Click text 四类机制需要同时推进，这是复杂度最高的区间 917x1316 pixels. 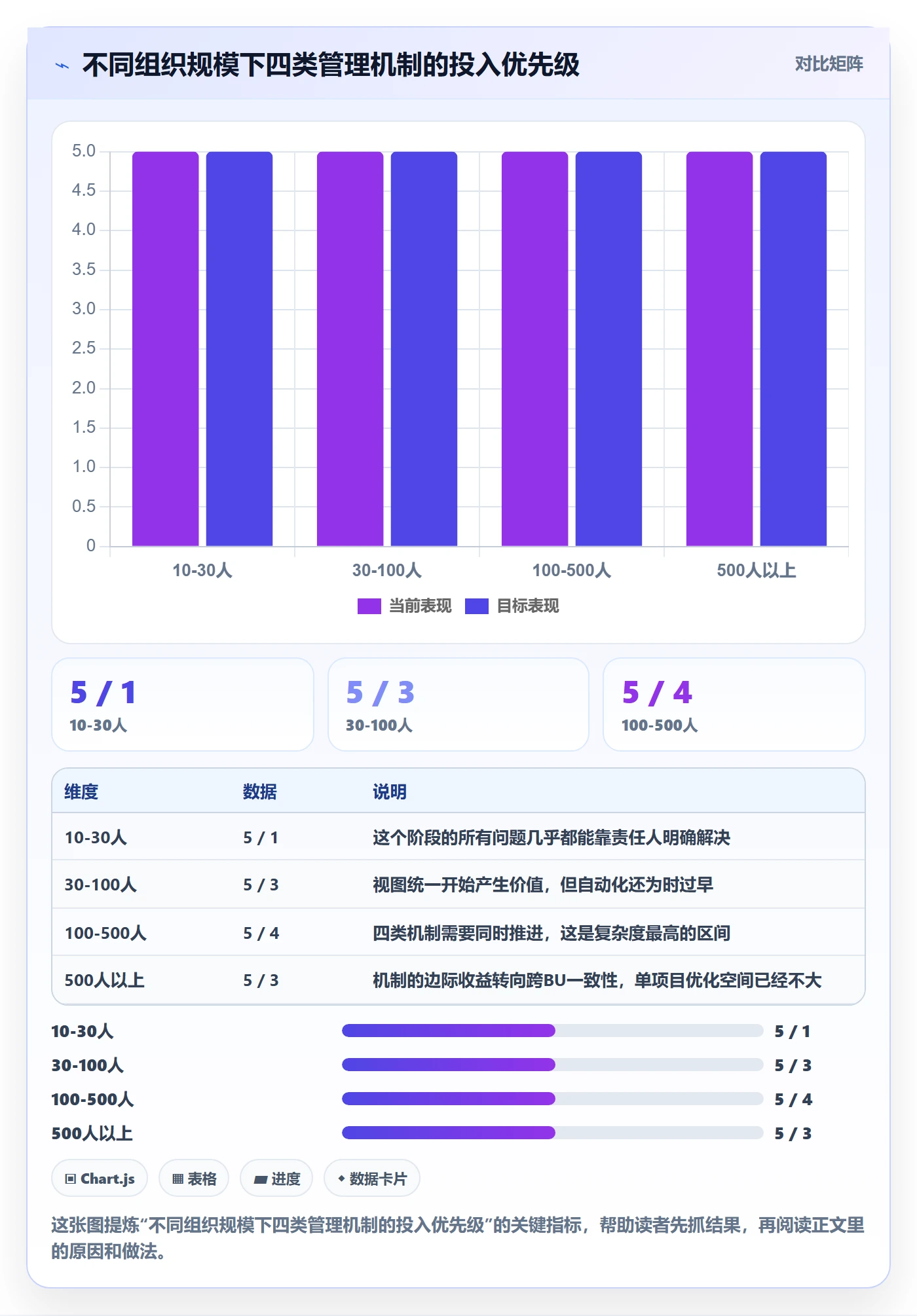tap(552, 933)
